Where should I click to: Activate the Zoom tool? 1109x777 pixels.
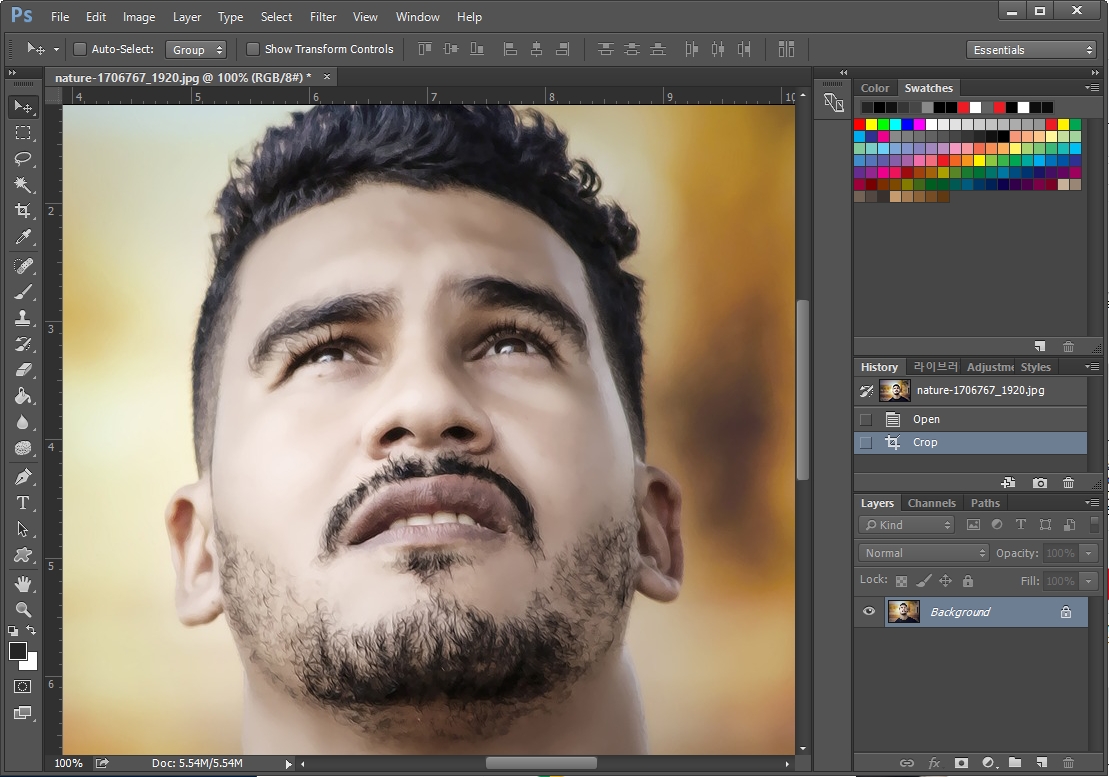[x=22, y=609]
